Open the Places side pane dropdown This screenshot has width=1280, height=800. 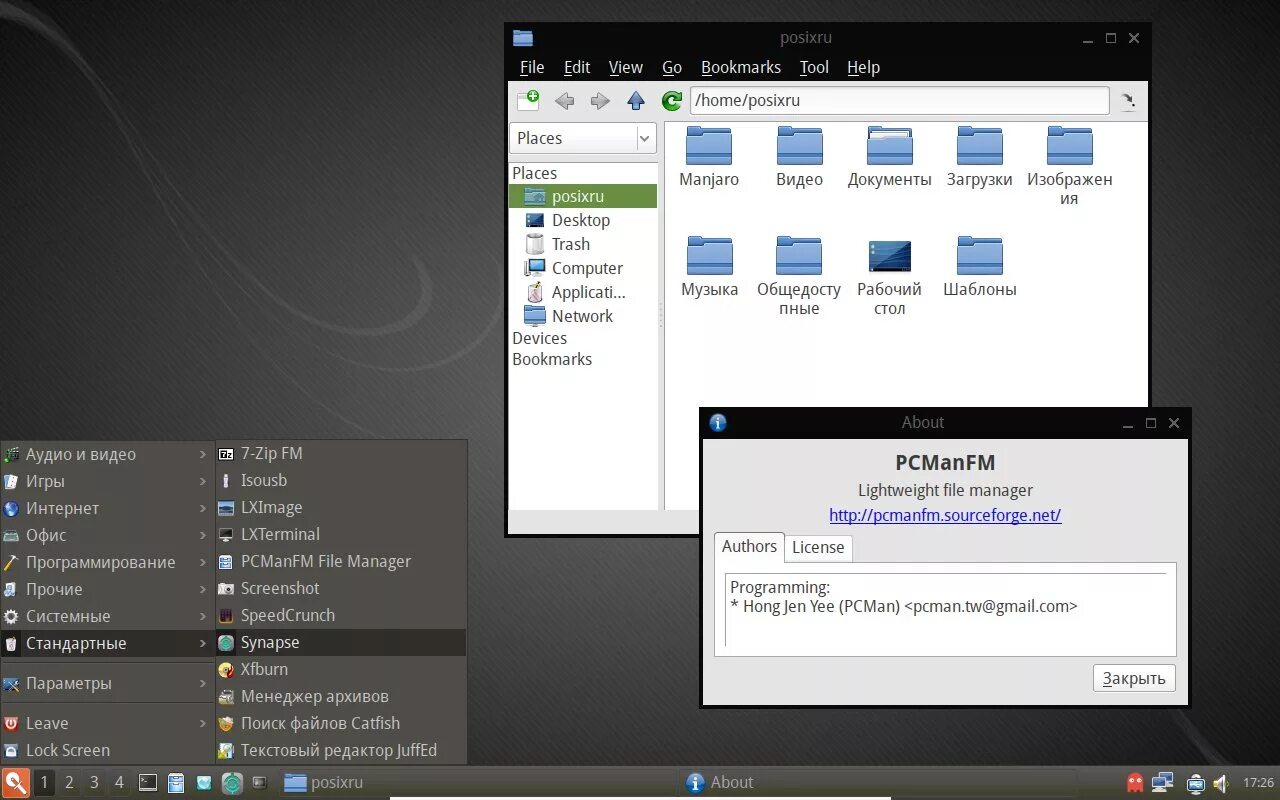(x=583, y=138)
